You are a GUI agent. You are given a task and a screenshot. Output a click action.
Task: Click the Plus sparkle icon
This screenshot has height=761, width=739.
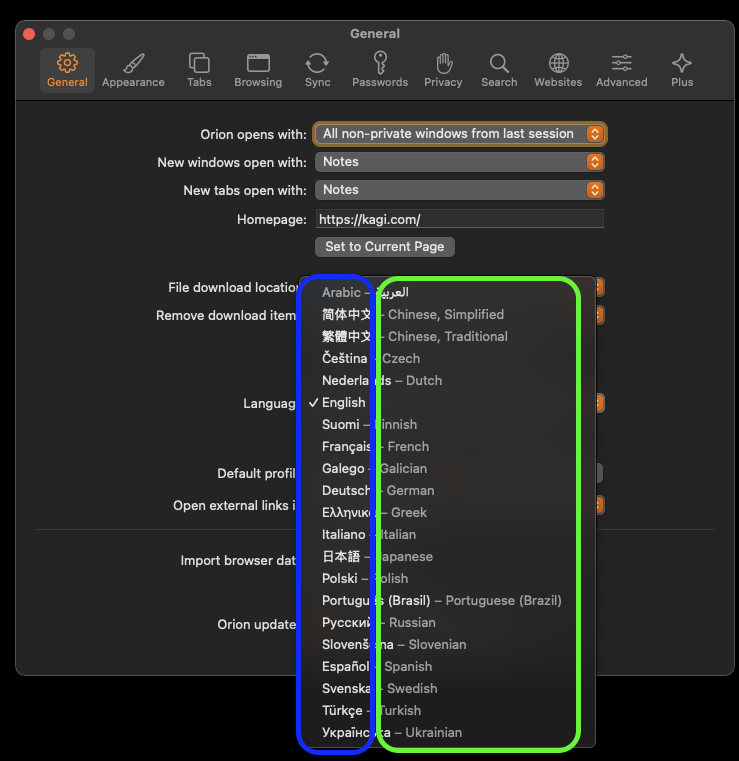[x=682, y=70]
